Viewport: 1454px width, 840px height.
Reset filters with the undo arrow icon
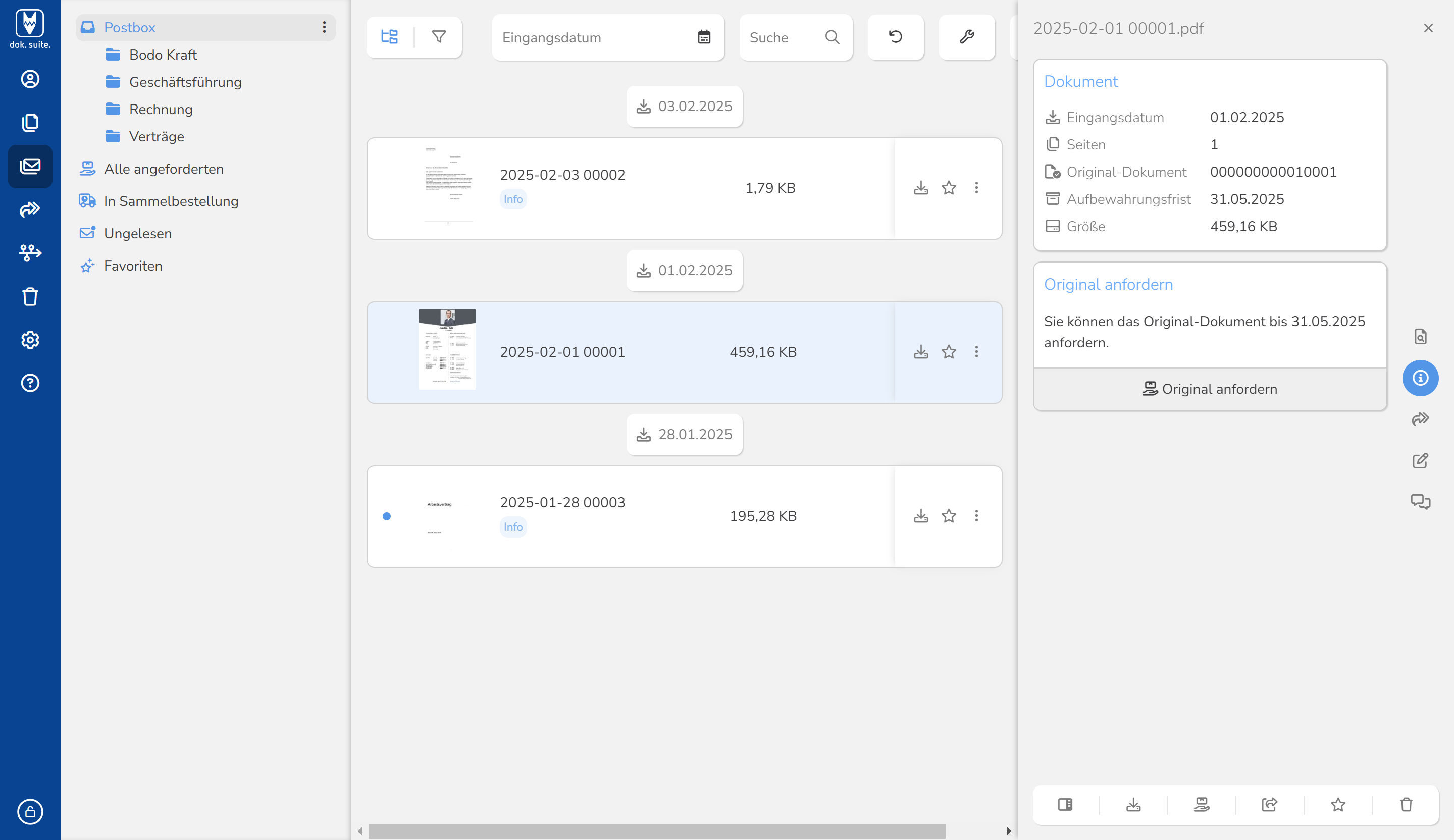[x=895, y=37]
